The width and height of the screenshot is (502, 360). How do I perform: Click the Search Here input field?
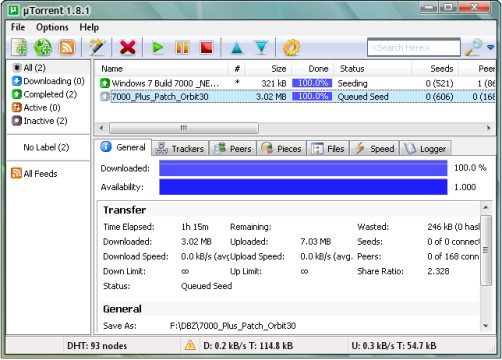click(x=414, y=48)
